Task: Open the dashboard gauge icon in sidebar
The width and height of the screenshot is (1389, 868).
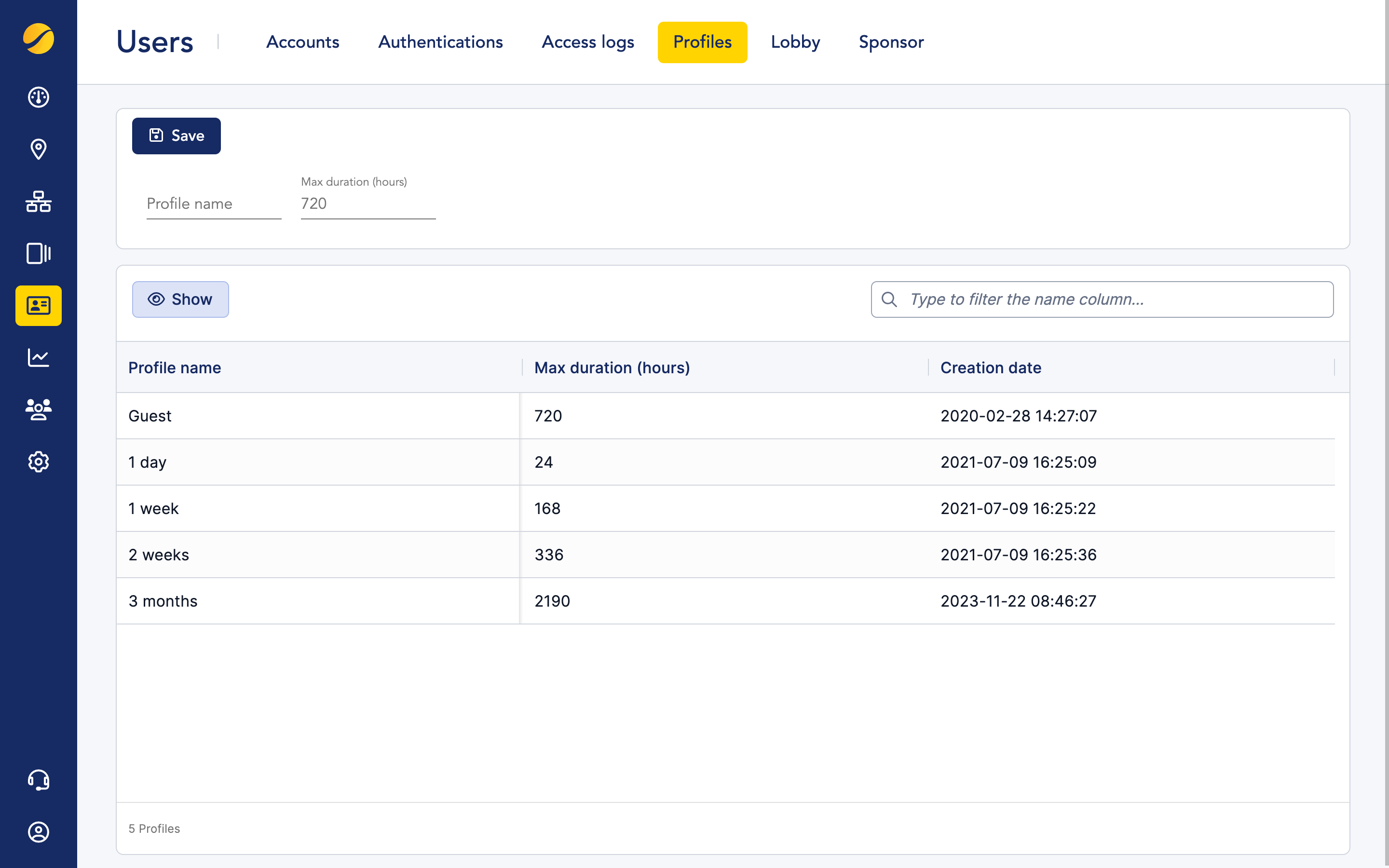Action: 38,97
